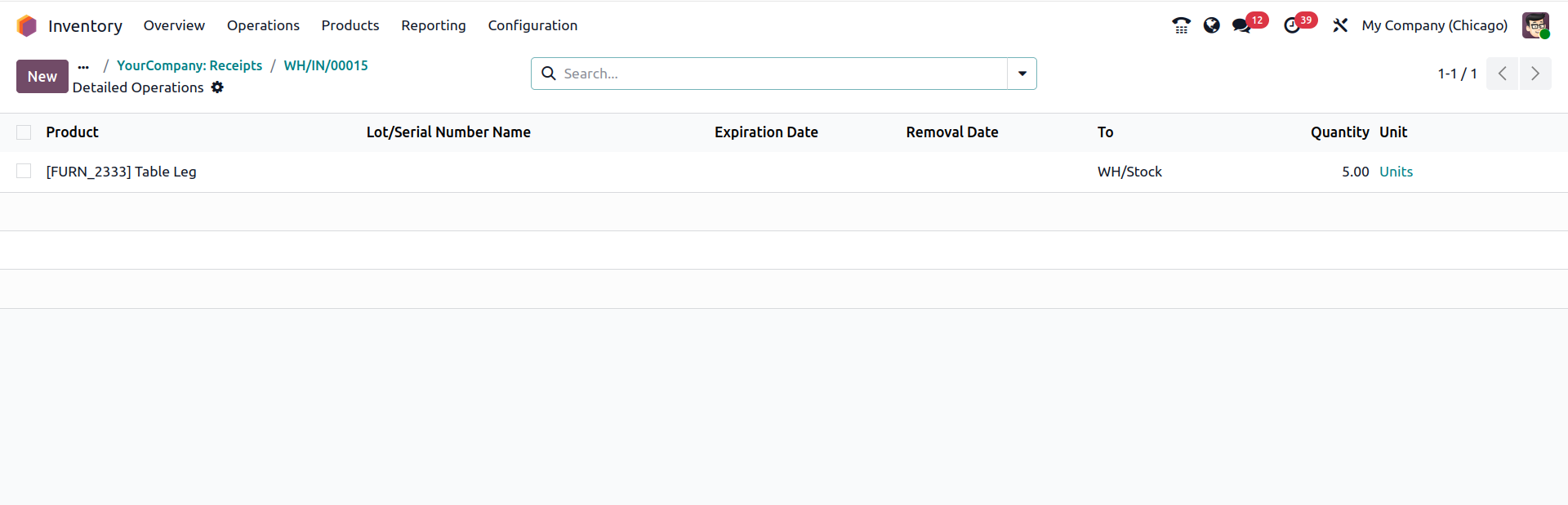This screenshot has width=1568, height=505.
Task: Go to next page arrow
Action: pos(1535,74)
